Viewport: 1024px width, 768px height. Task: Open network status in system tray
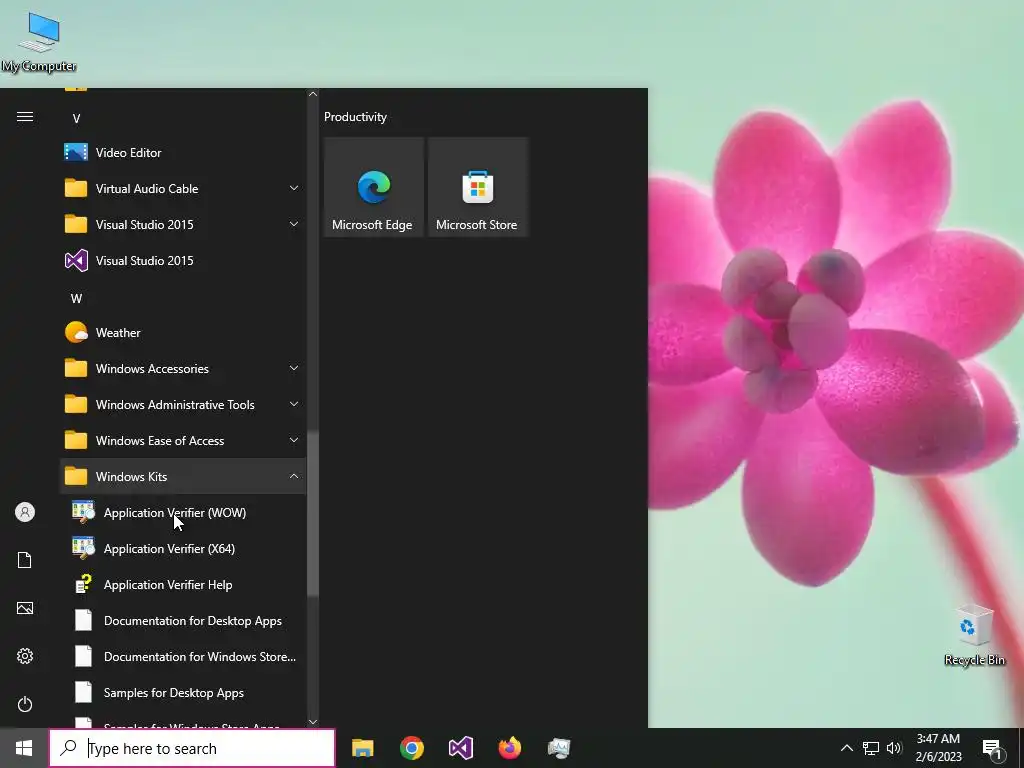871,748
